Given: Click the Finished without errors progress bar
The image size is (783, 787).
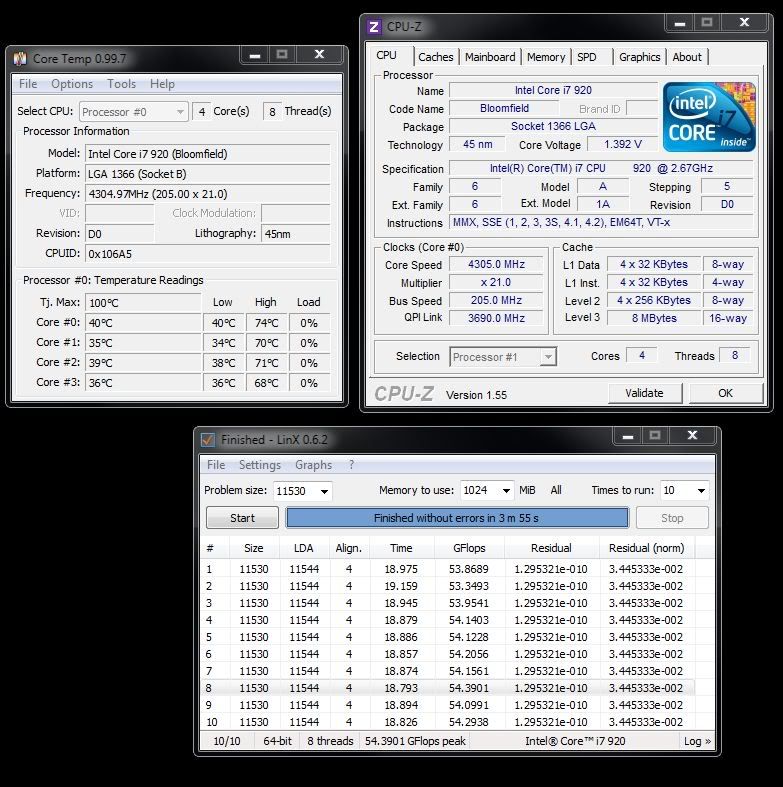Looking at the screenshot, I should (x=457, y=518).
